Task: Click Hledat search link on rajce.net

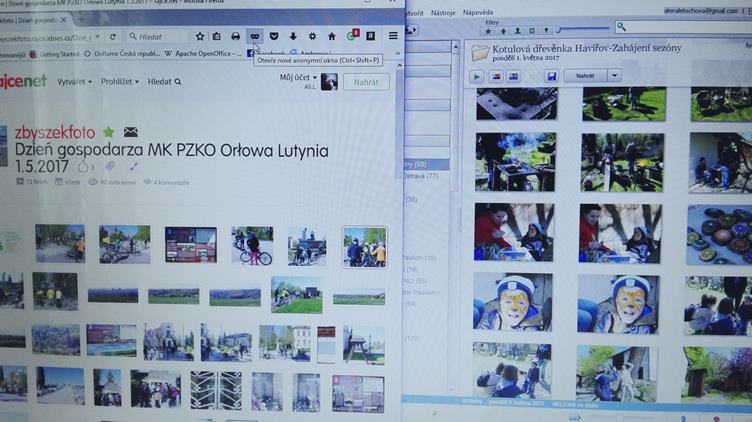Action: click(164, 82)
